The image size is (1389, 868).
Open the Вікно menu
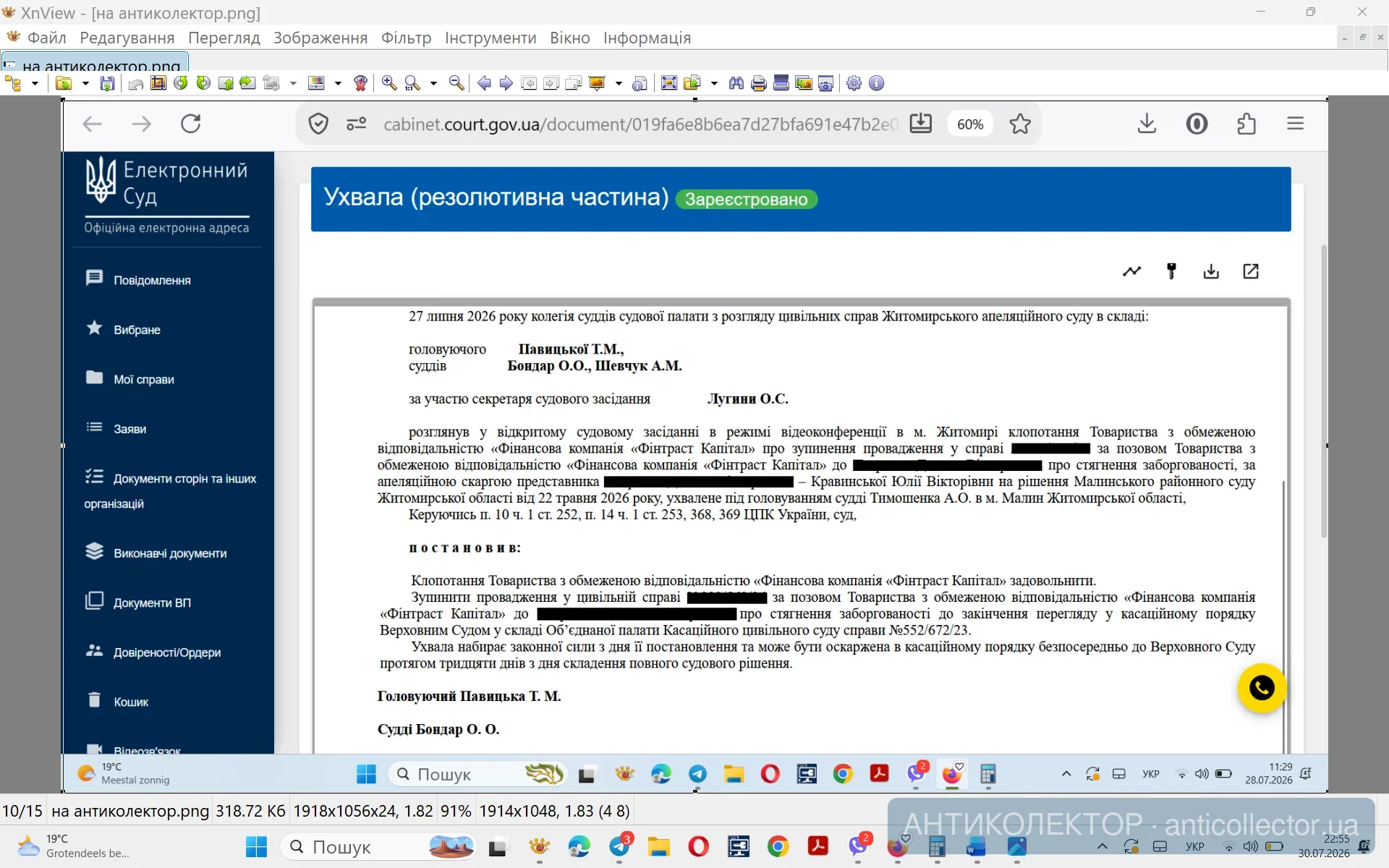(570, 38)
